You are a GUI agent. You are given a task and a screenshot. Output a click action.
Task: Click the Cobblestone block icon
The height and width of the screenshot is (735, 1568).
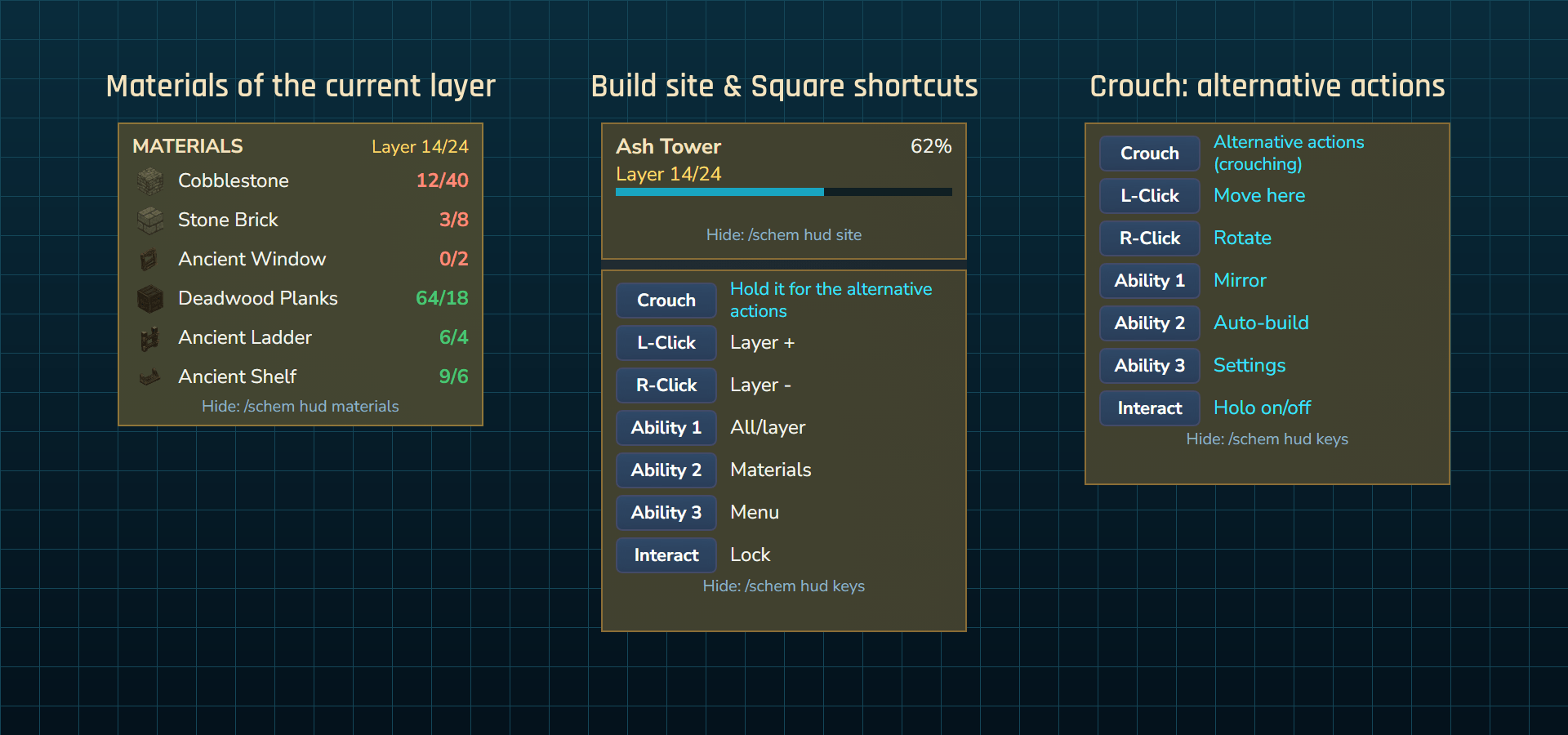[x=150, y=180]
